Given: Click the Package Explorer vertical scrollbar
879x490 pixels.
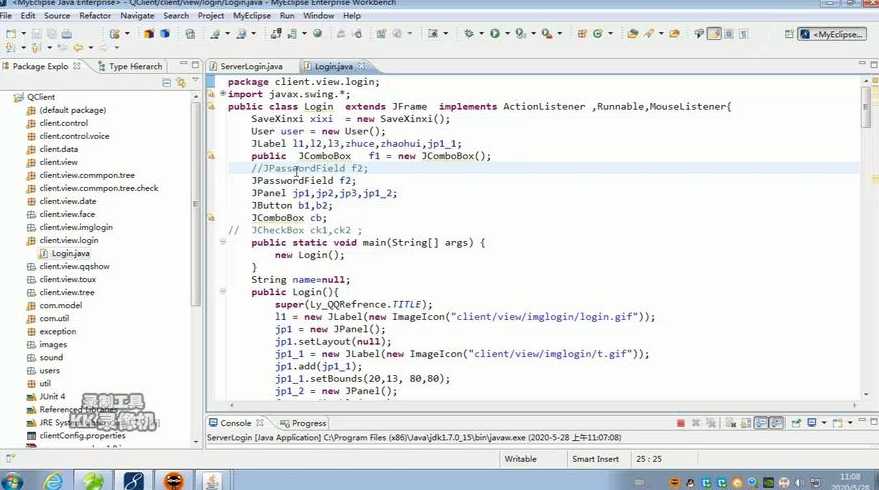Looking at the screenshot, I should 196,202.
